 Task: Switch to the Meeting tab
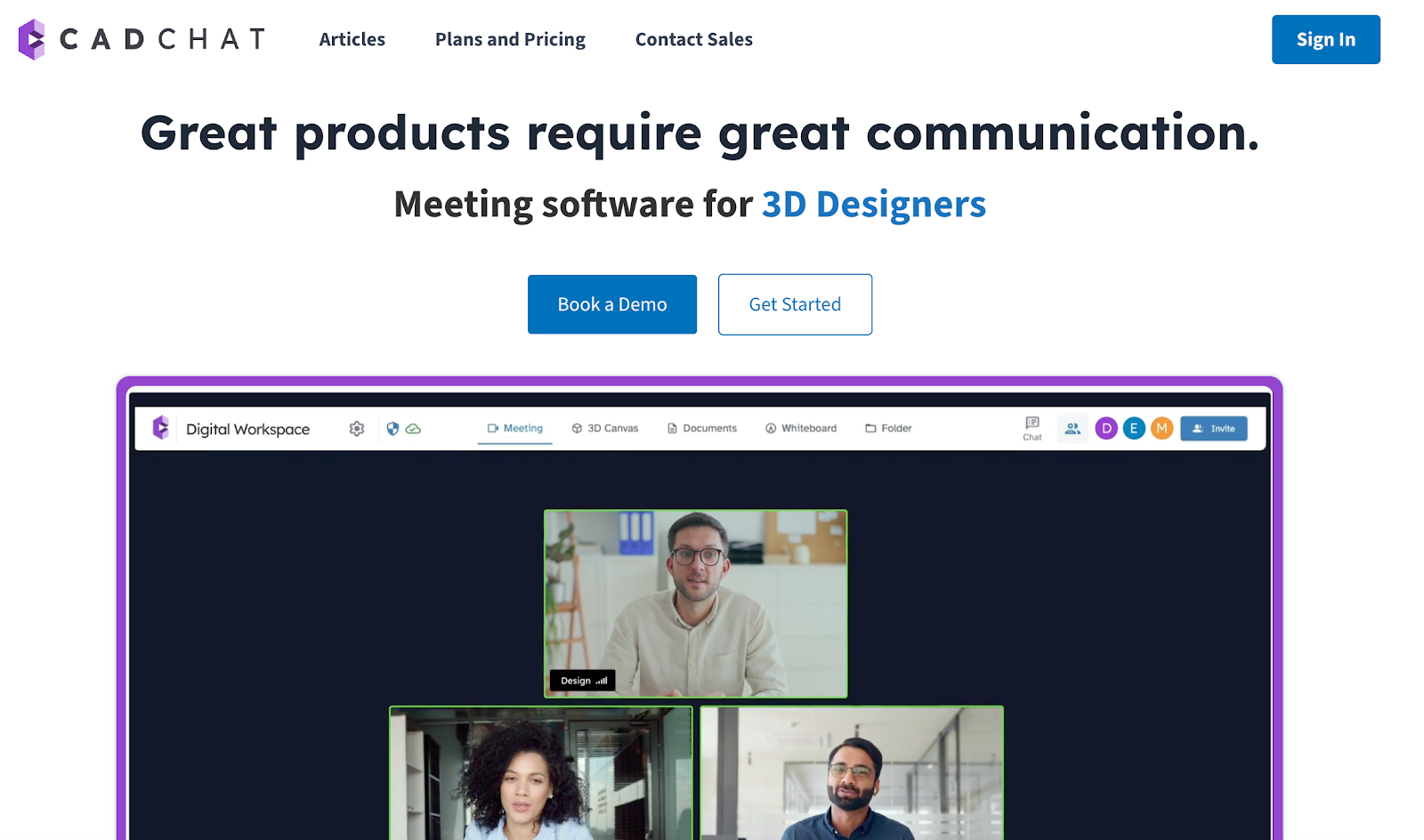pos(514,429)
